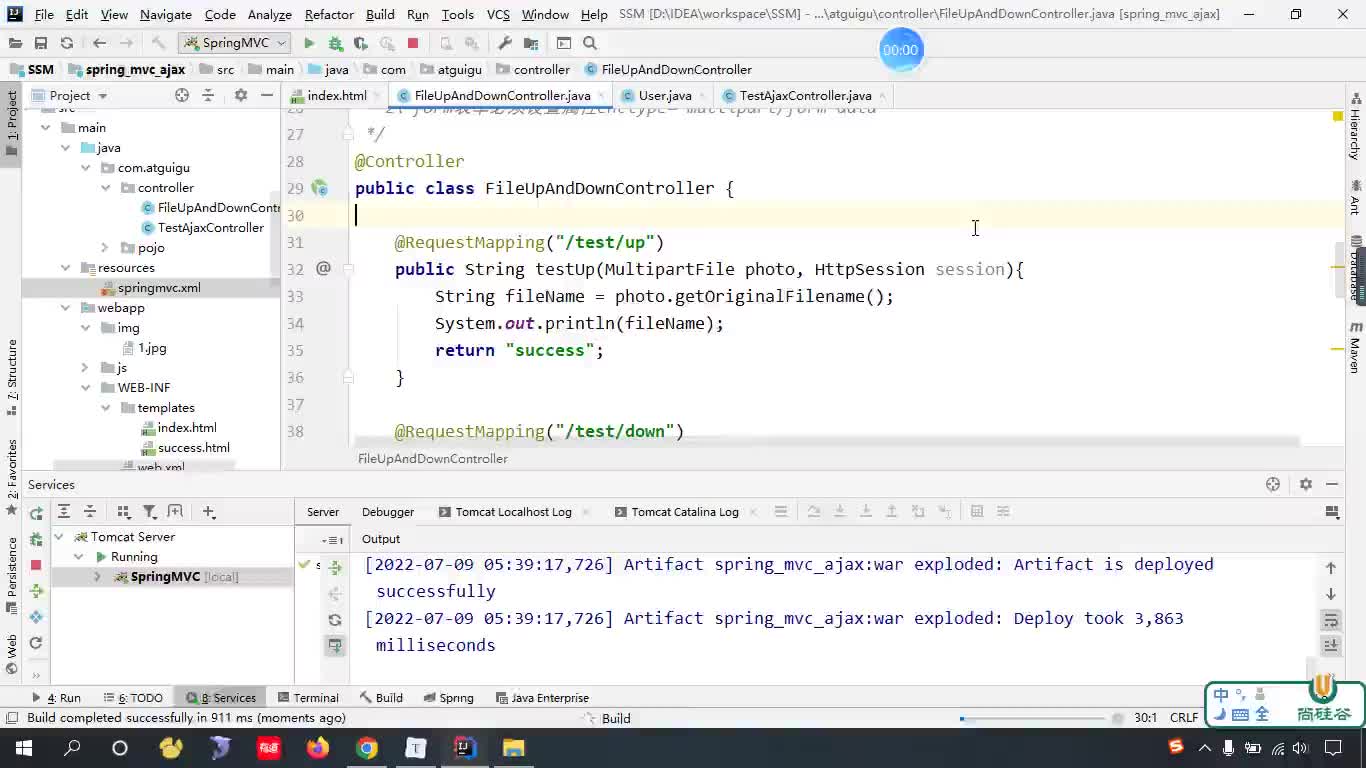Collapse the Tomcat Server tree node
The width and height of the screenshot is (1366, 768).
tap(59, 537)
